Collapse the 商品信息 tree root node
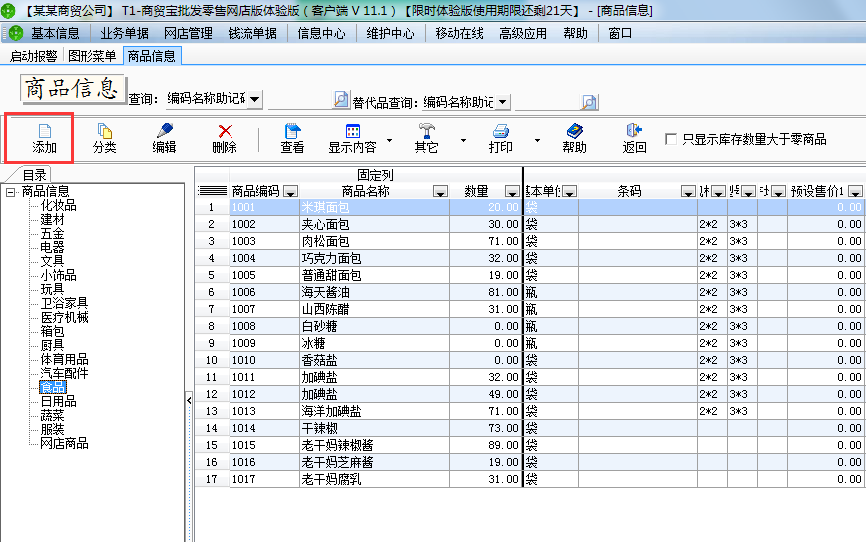The width and height of the screenshot is (866, 542). pos(10,192)
